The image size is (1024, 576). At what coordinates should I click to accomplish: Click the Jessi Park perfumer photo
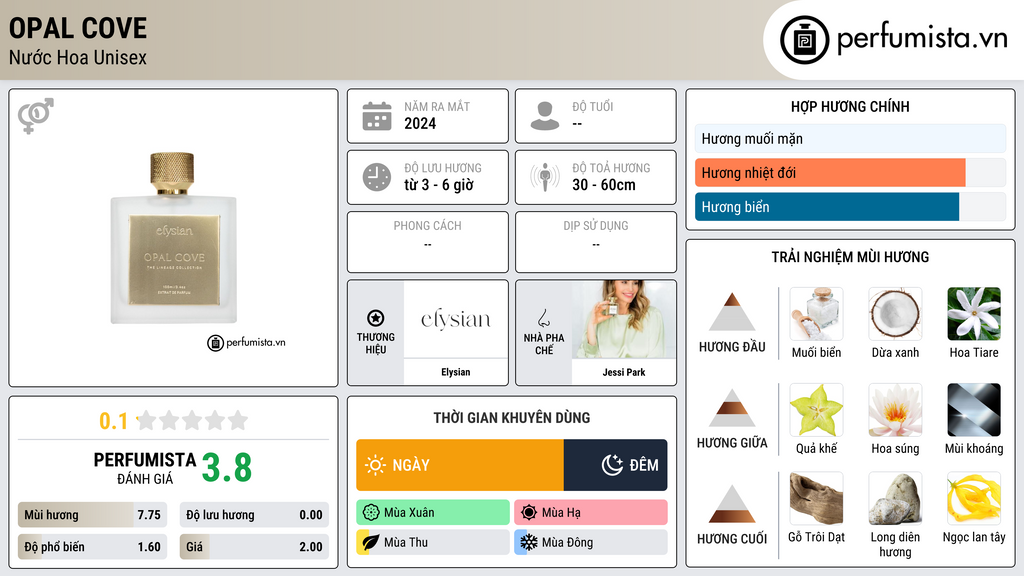[624, 319]
